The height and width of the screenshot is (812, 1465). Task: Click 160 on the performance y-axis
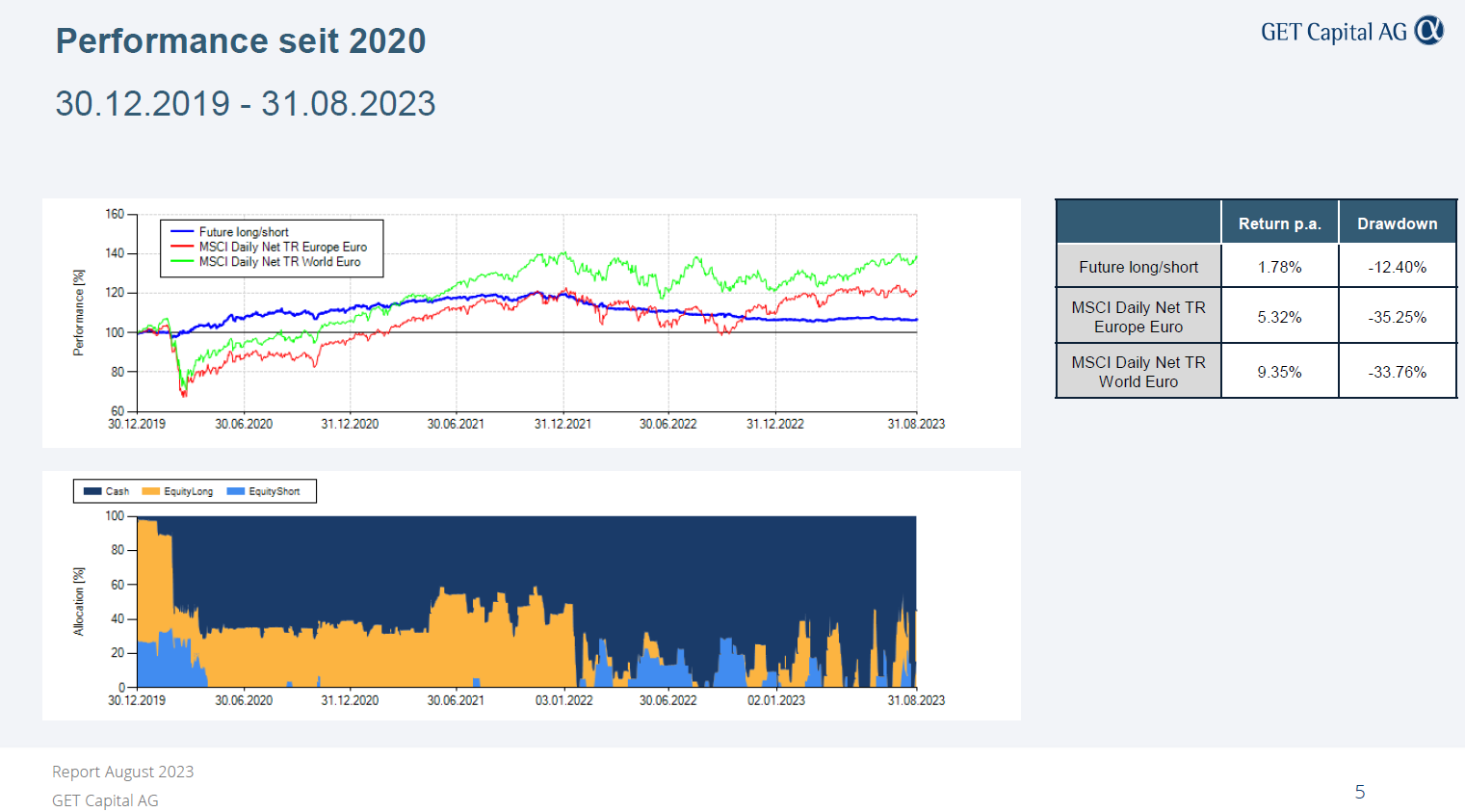115,214
